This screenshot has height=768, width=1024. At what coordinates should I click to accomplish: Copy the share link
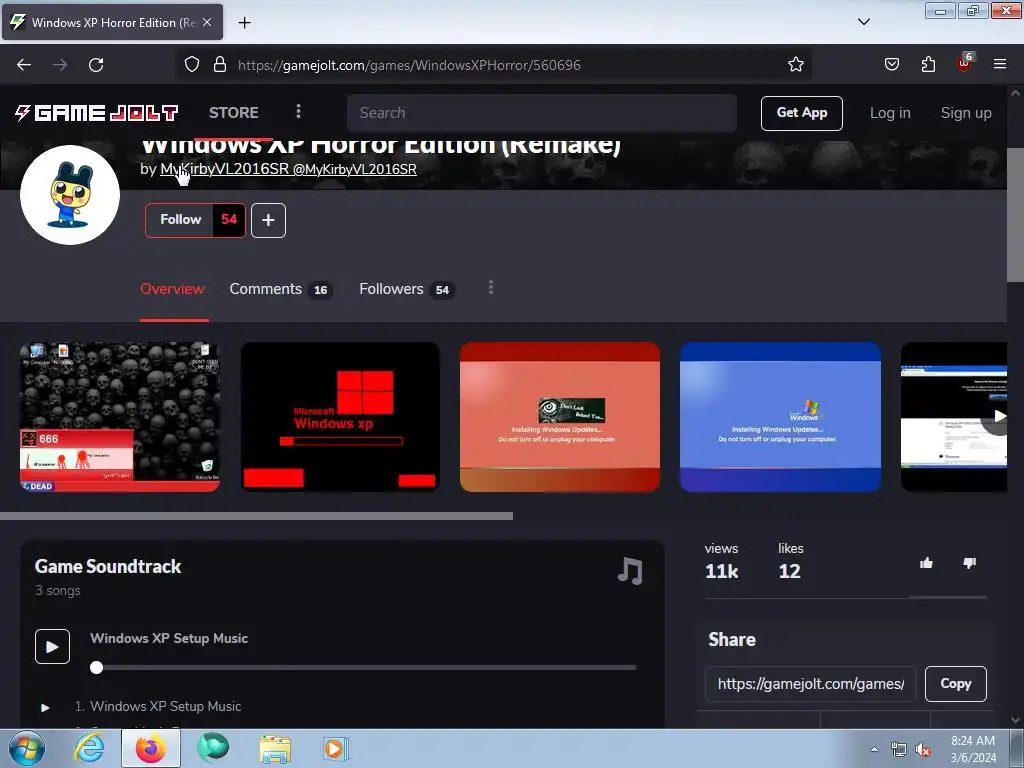click(x=955, y=684)
